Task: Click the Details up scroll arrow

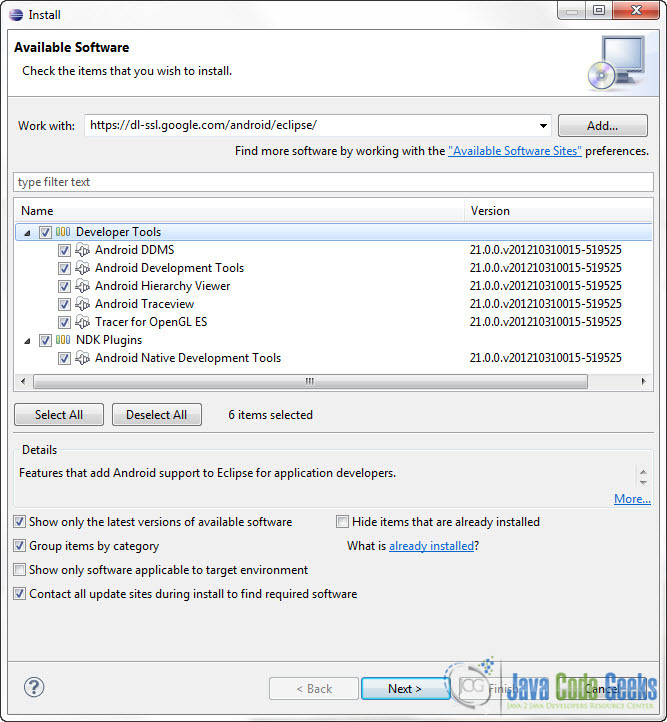Action: coord(644,472)
